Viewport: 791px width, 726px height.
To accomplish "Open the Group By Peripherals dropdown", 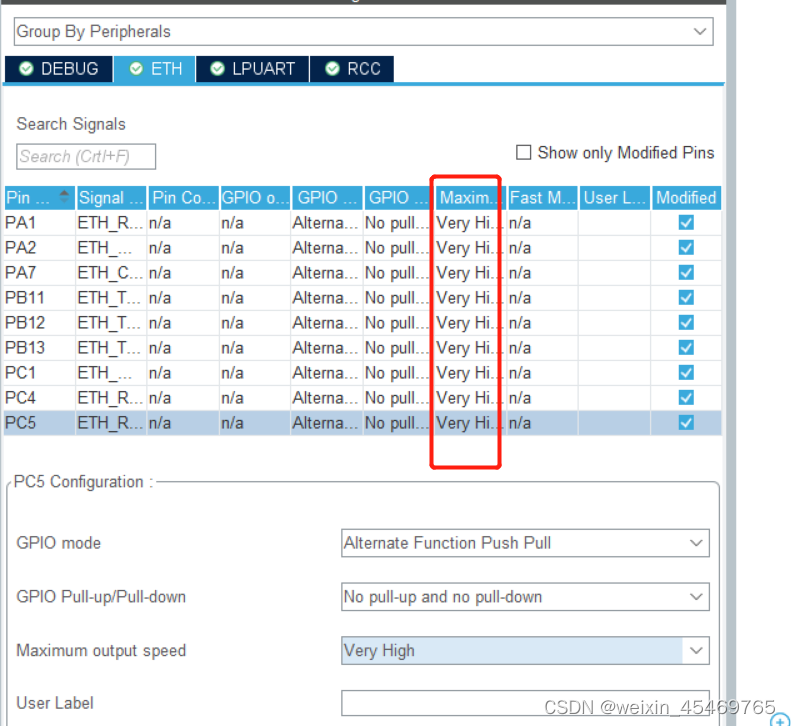I will point(363,31).
